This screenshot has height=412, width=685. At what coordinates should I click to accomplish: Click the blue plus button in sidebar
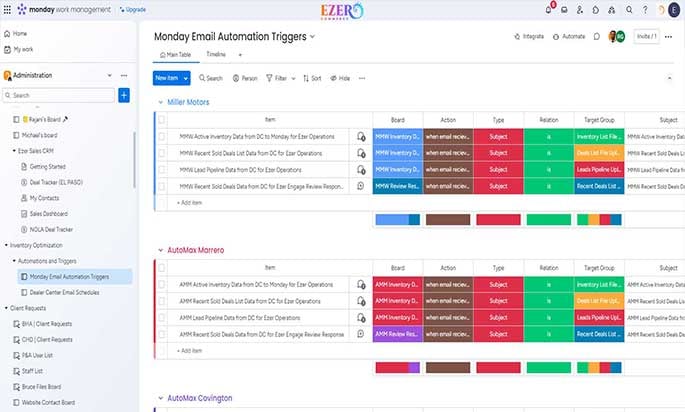pyautogui.click(x=124, y=95)
